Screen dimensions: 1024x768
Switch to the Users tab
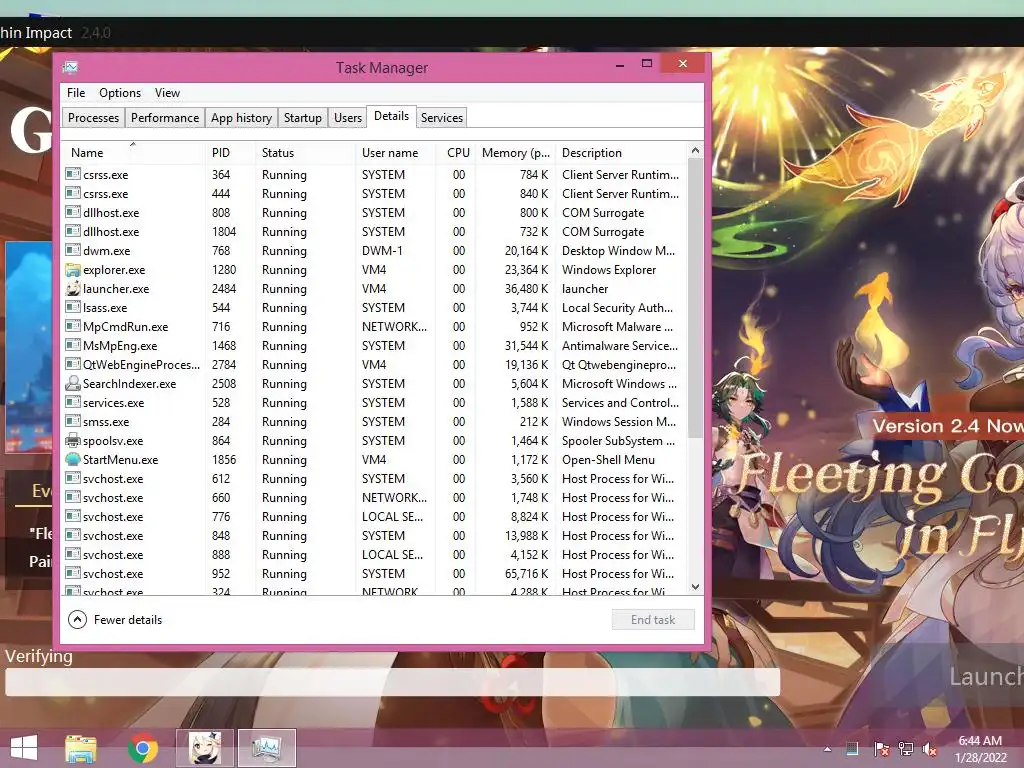347,118
